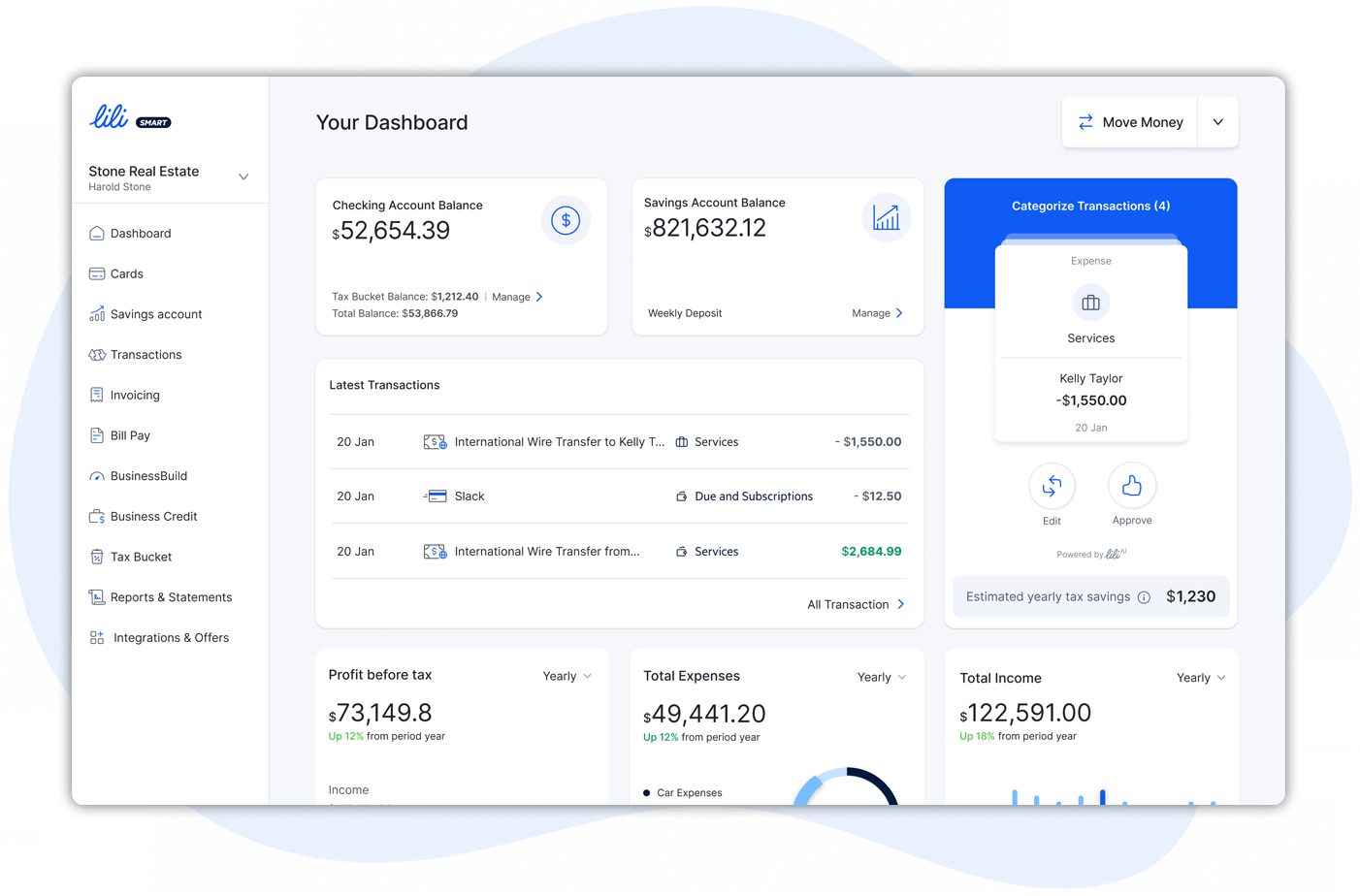Click the bar chart icon on Savings card
Screen dimensions: 1360x896
tap(886, 218)
